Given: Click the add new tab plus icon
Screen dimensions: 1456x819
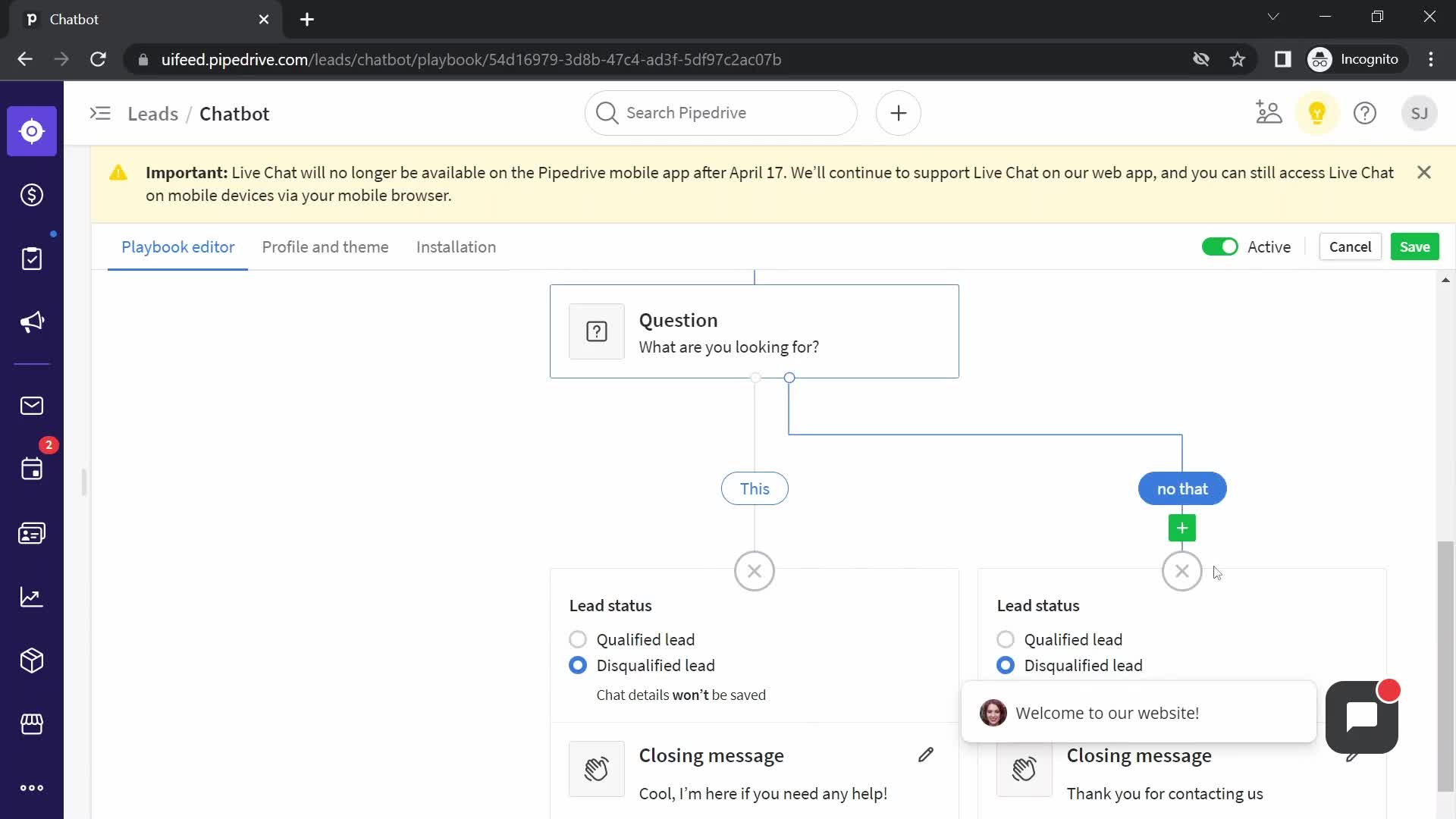Looking at the screenshot, I should (x=306, y=19).
